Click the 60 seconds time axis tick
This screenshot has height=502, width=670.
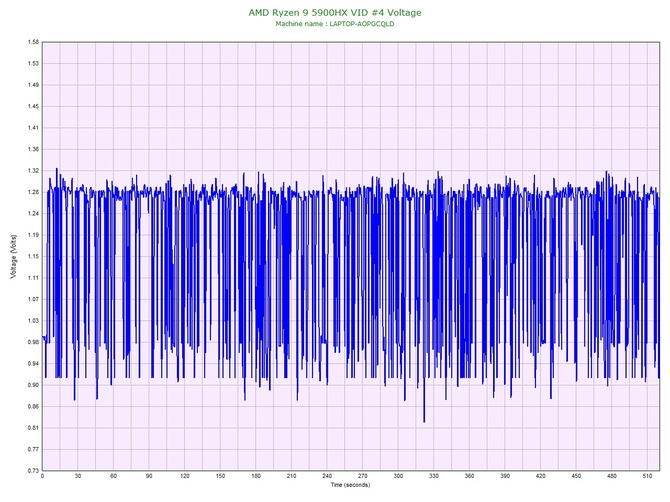click(113, 477)
